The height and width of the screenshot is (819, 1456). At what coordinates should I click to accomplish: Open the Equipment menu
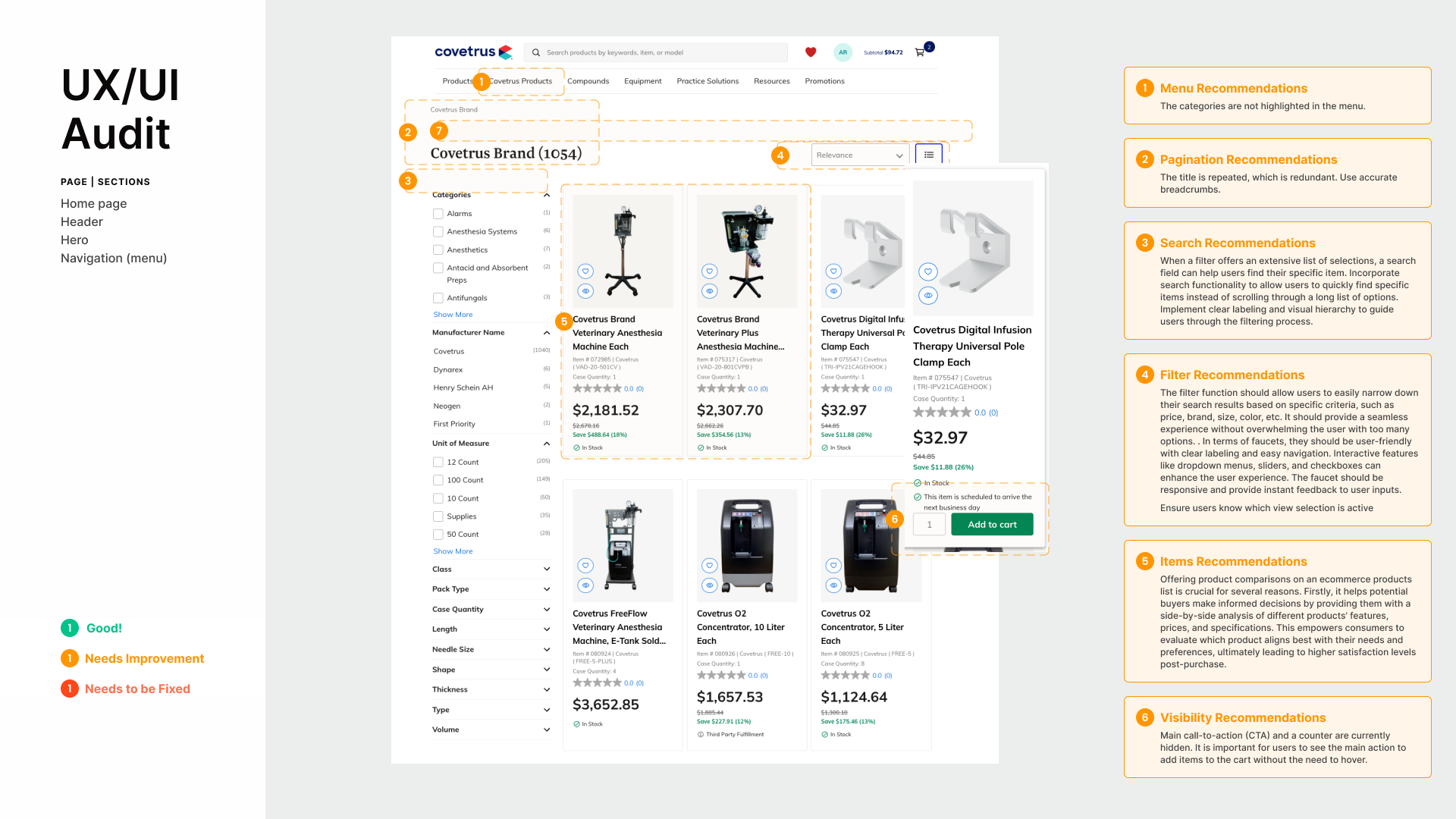coord(643,81)
